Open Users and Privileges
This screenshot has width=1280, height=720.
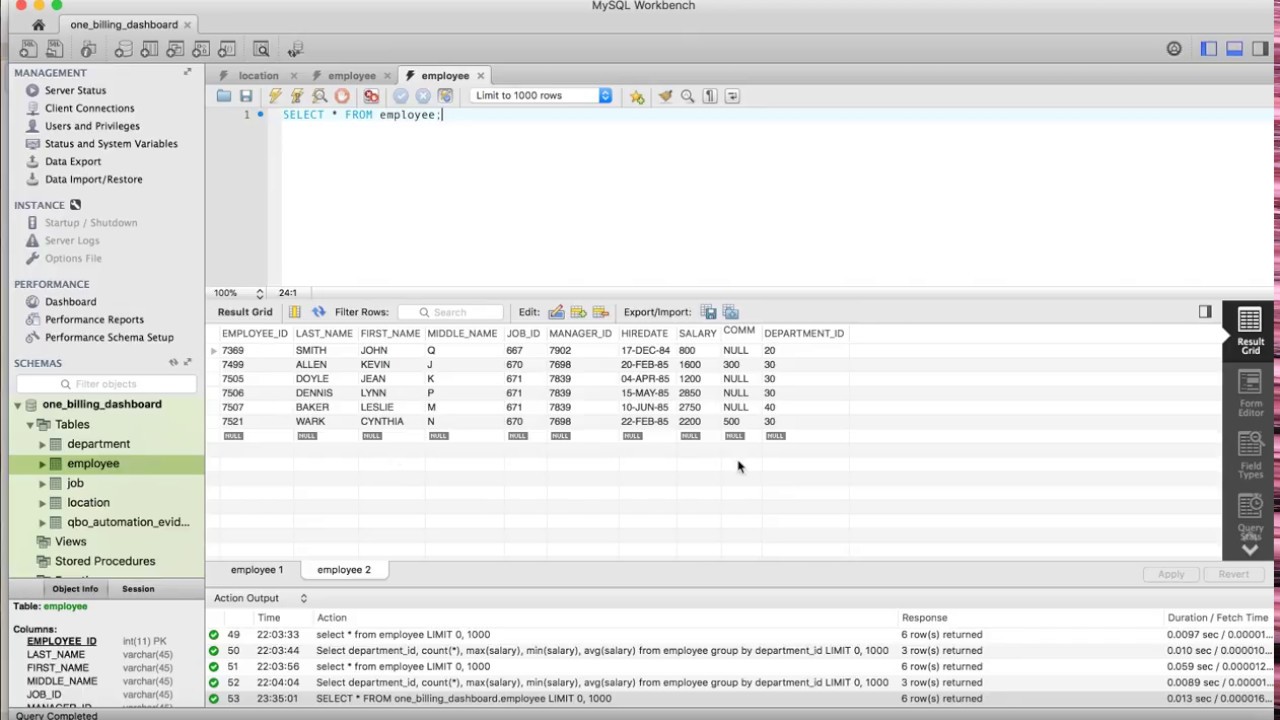pos(92,126)
